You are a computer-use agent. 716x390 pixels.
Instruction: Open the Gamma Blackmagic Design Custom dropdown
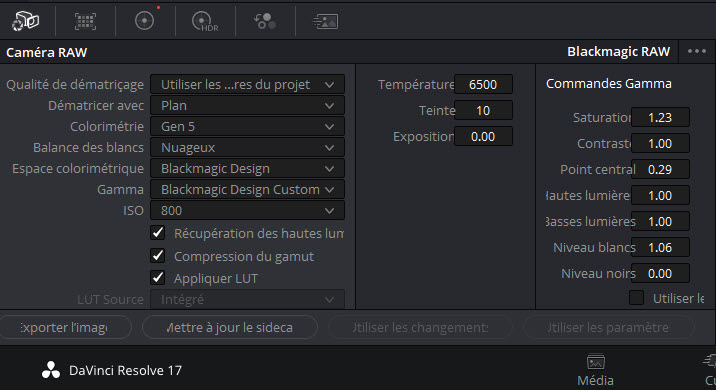tap(247, 190)
